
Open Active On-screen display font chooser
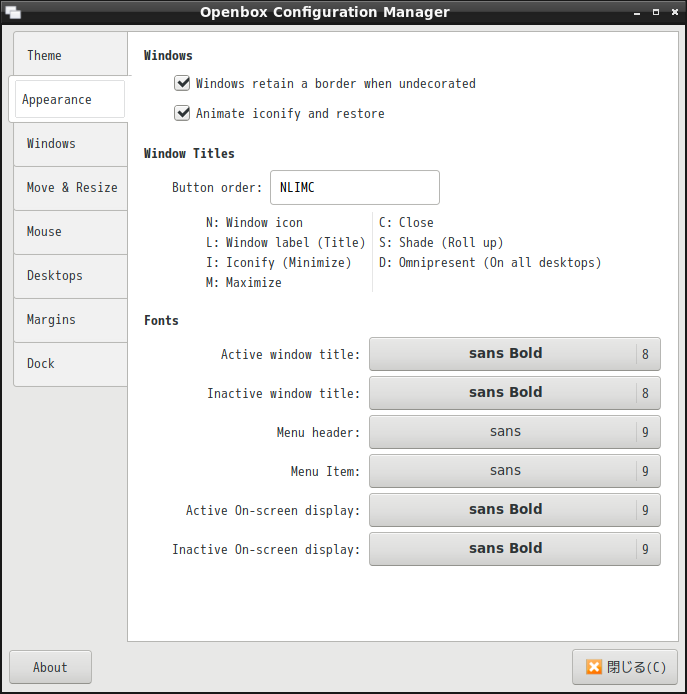(x=514, y=509)
